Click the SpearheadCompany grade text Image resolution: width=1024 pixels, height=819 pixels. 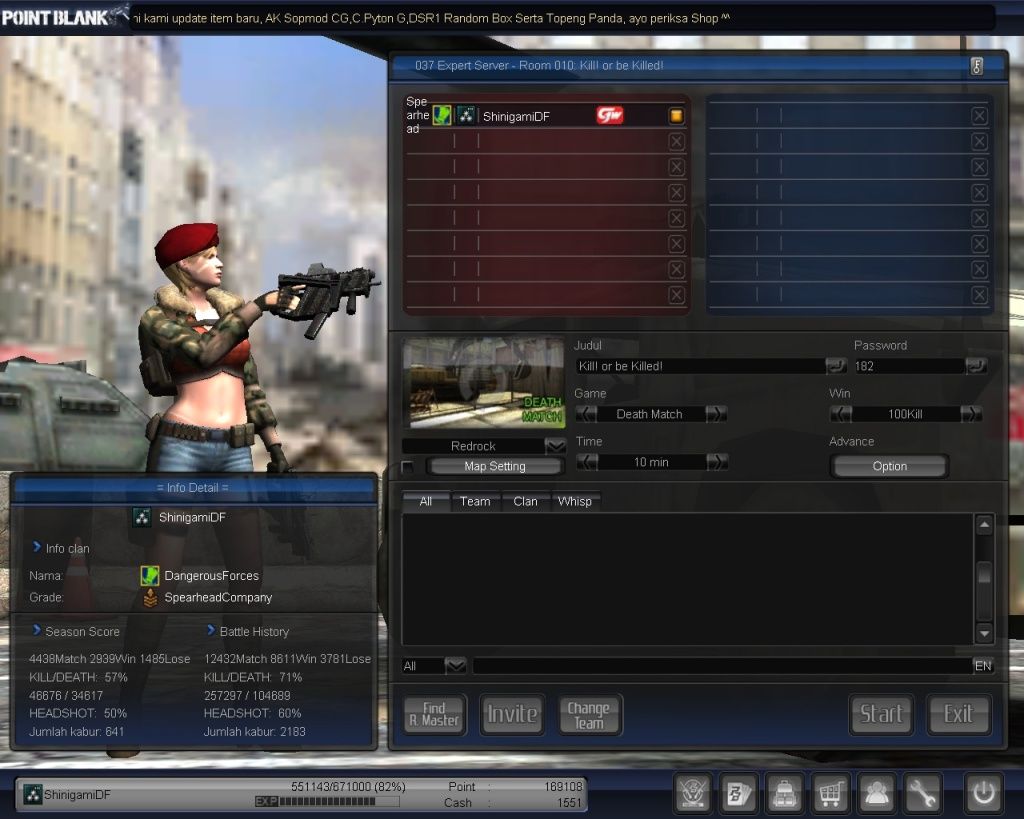[x=218, y=598]
